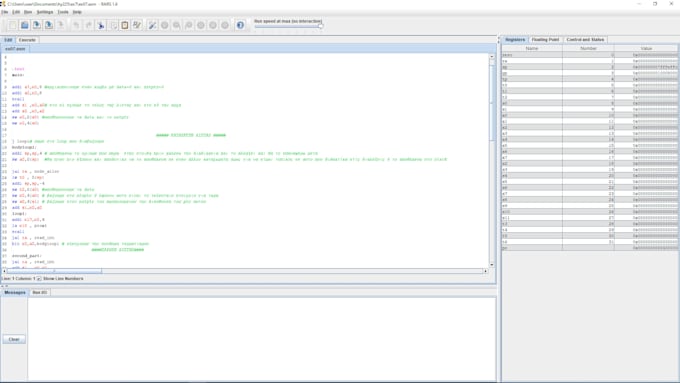Switch to the Execute tab
680x383 pixels.
(27, 40)
